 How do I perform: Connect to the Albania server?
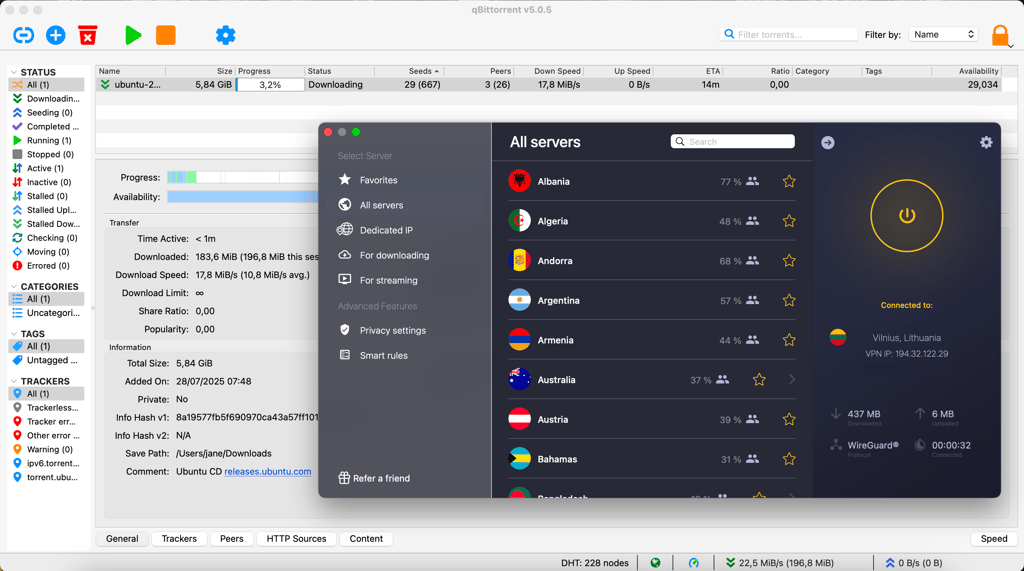coord(652,181)
